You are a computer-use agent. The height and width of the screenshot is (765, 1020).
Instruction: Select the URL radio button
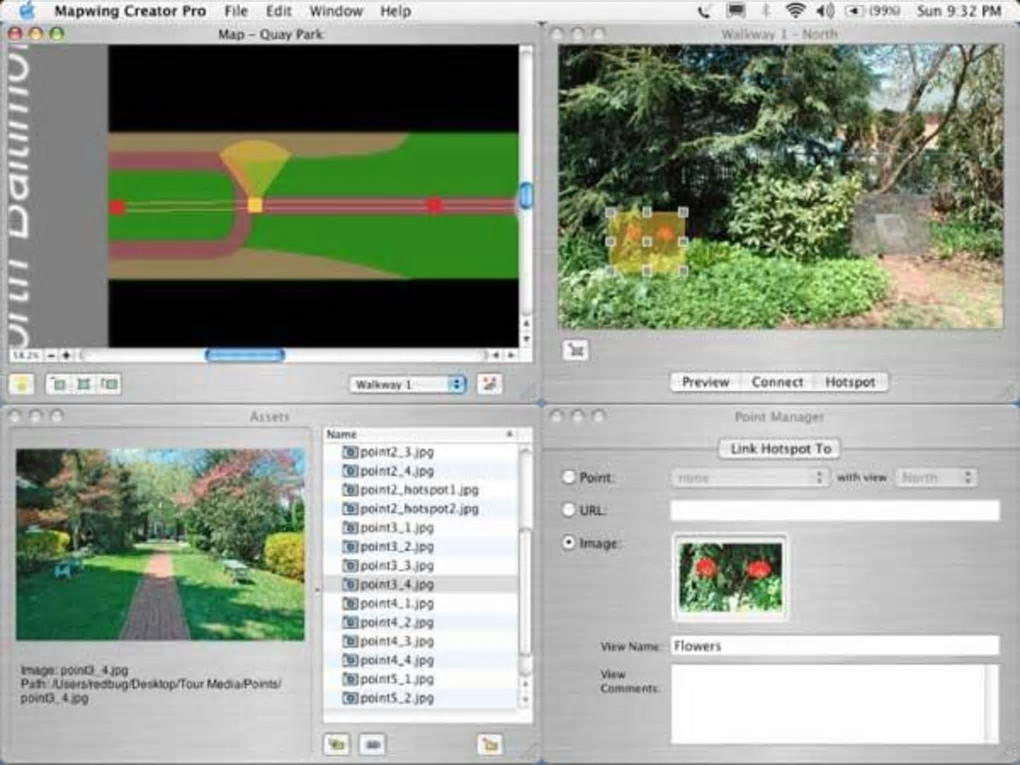(x=569, y=510)
